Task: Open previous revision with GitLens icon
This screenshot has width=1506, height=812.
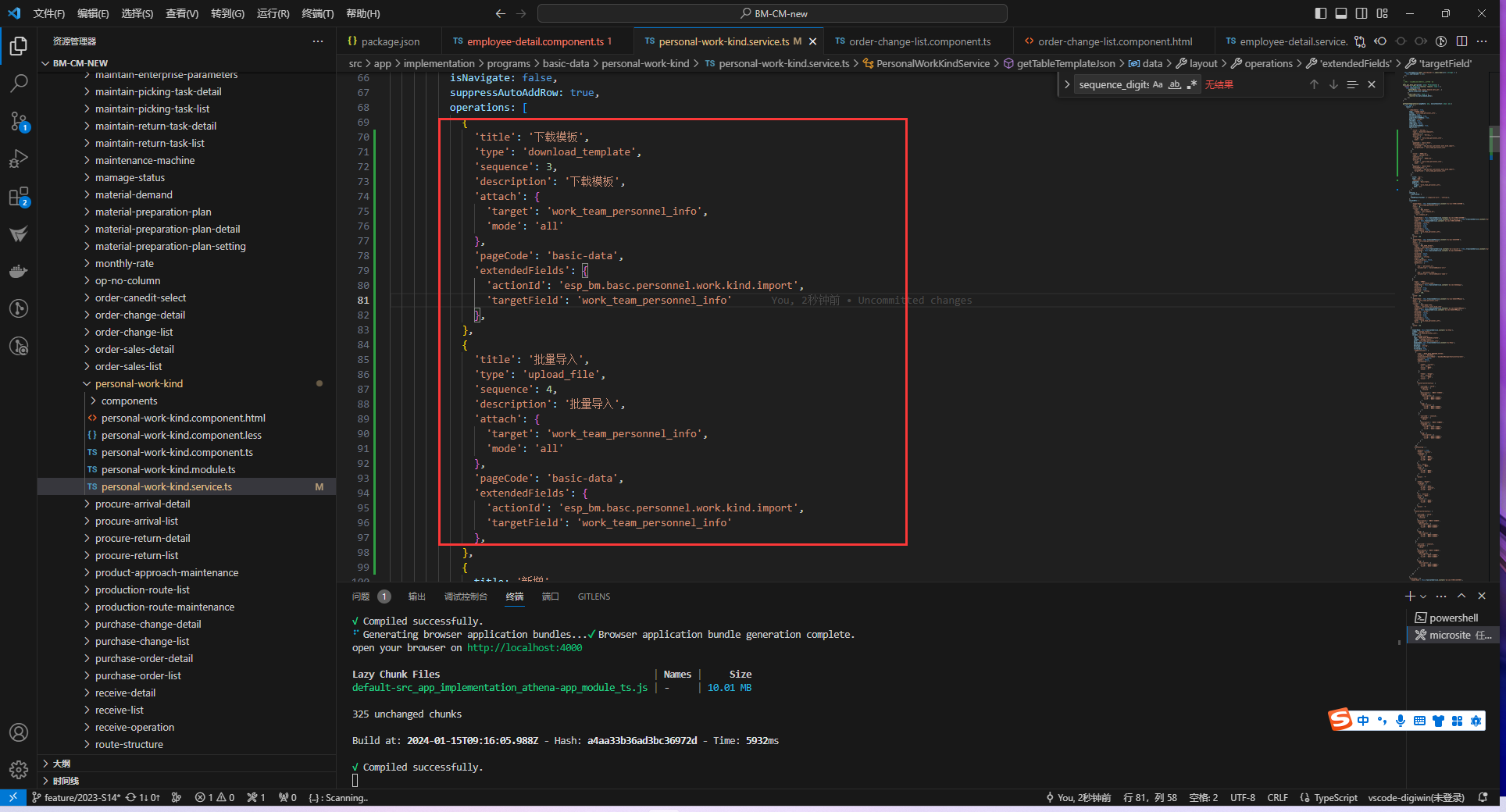Action: (x=1380, y=41)
